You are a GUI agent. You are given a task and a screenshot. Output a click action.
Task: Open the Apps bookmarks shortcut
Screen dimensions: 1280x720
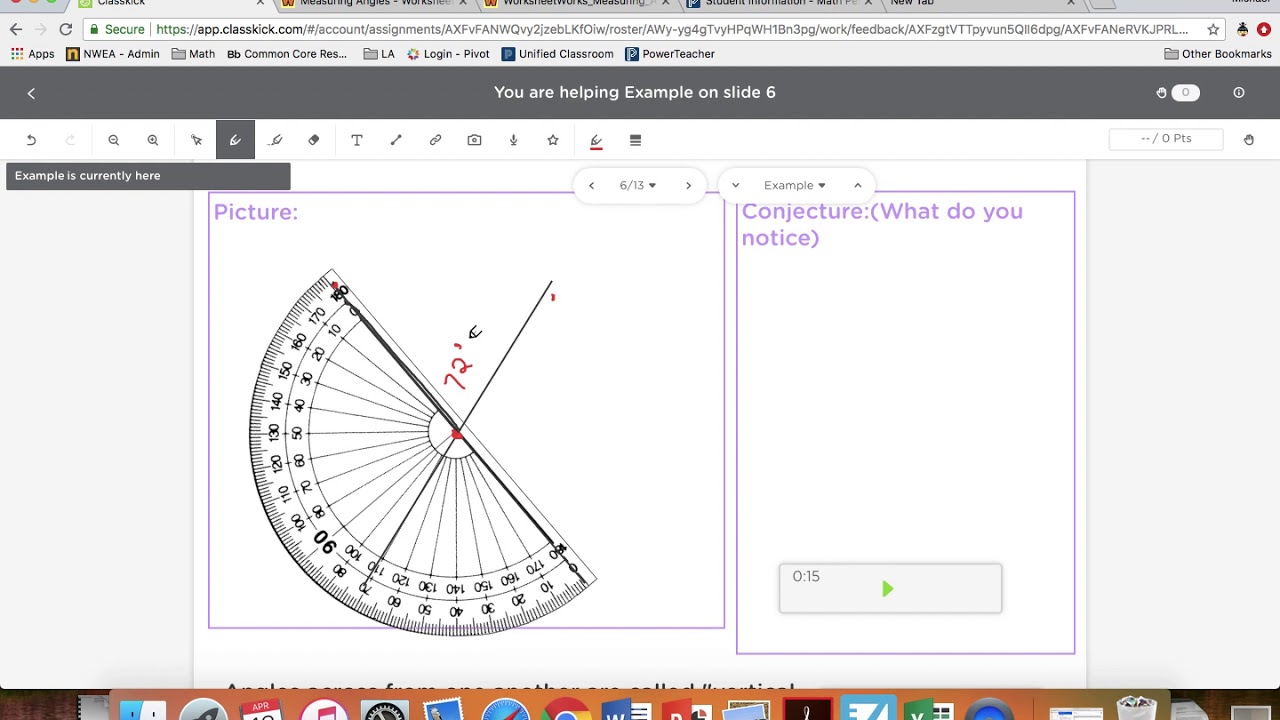[33, 54]
